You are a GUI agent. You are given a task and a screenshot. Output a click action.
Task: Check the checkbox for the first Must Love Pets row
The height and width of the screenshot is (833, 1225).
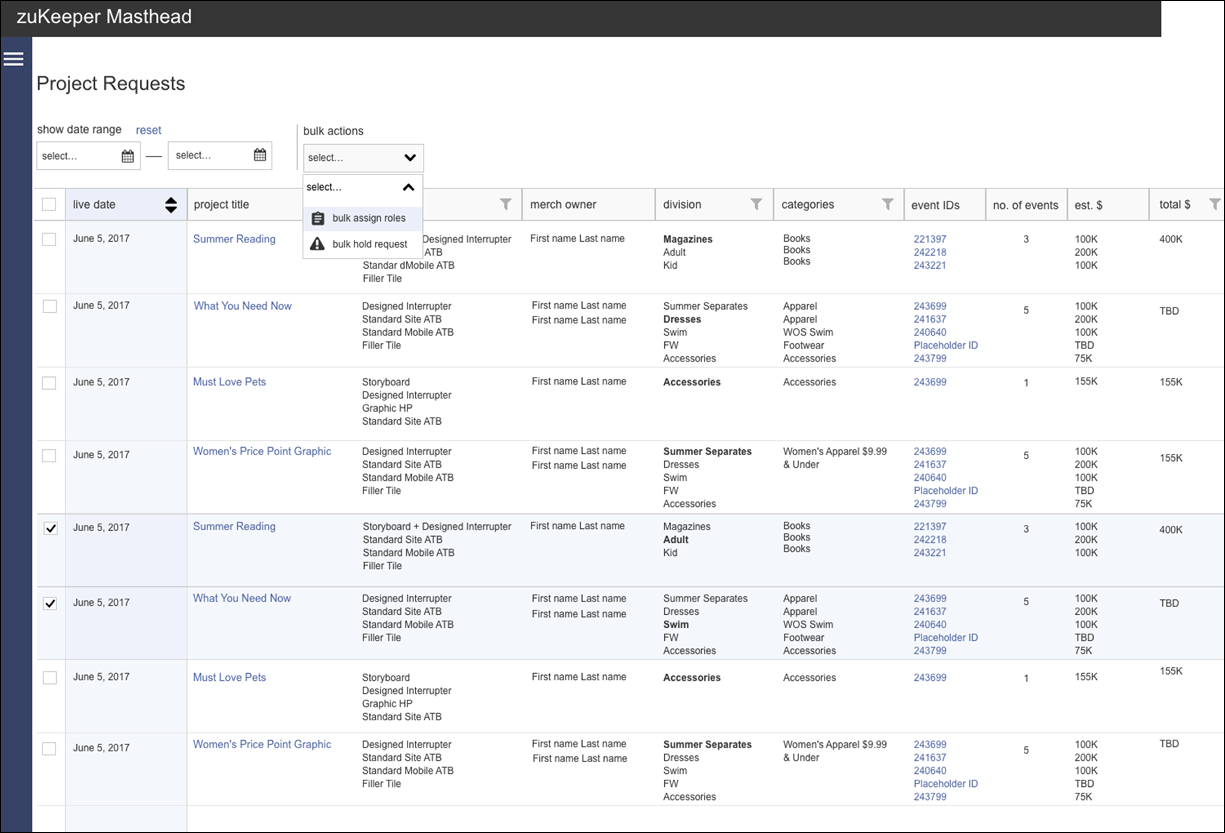tap(49, 381)
